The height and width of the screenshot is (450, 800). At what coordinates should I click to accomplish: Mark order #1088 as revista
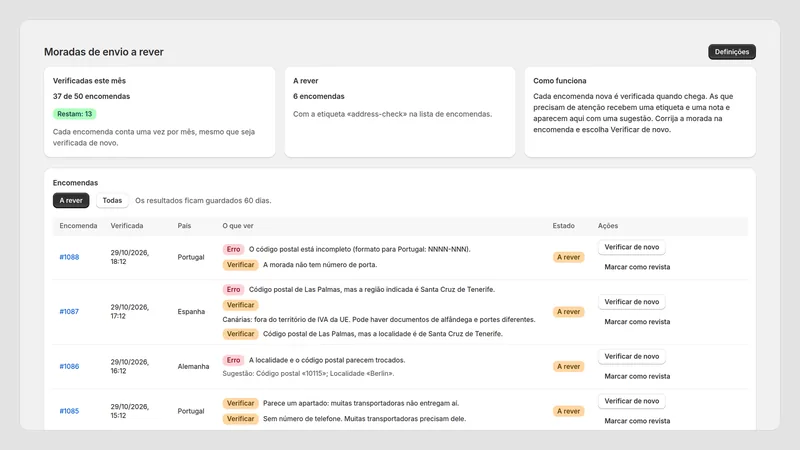coord(637,267)
